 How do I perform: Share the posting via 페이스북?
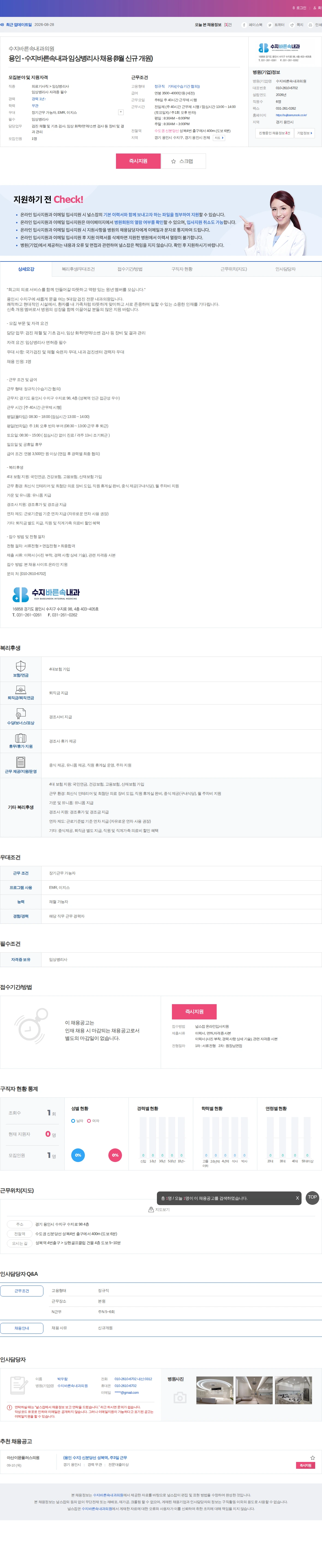pyautogui.click(x=252, y=25)
